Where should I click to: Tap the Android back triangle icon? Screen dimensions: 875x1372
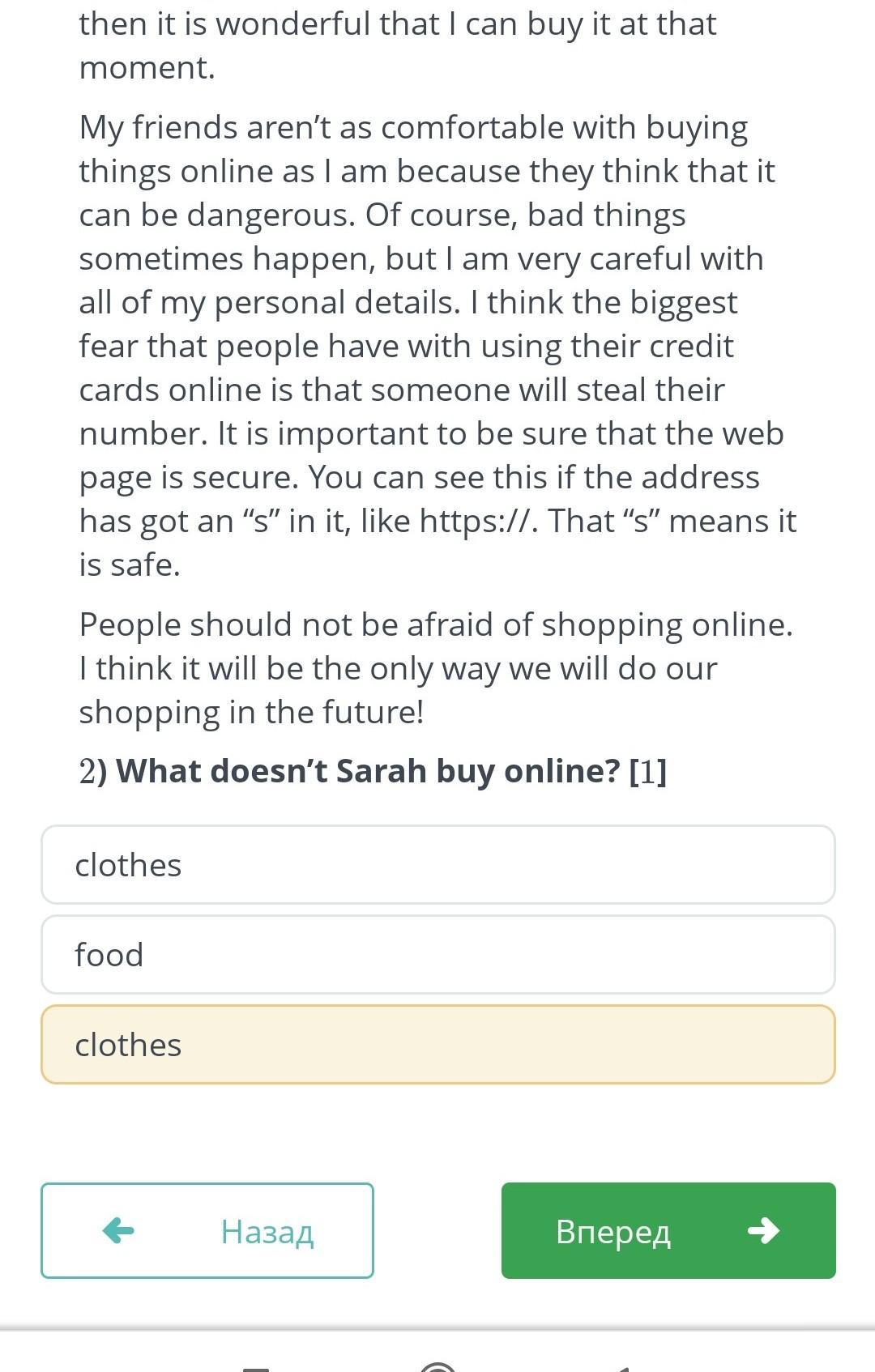click(622, 1367)
